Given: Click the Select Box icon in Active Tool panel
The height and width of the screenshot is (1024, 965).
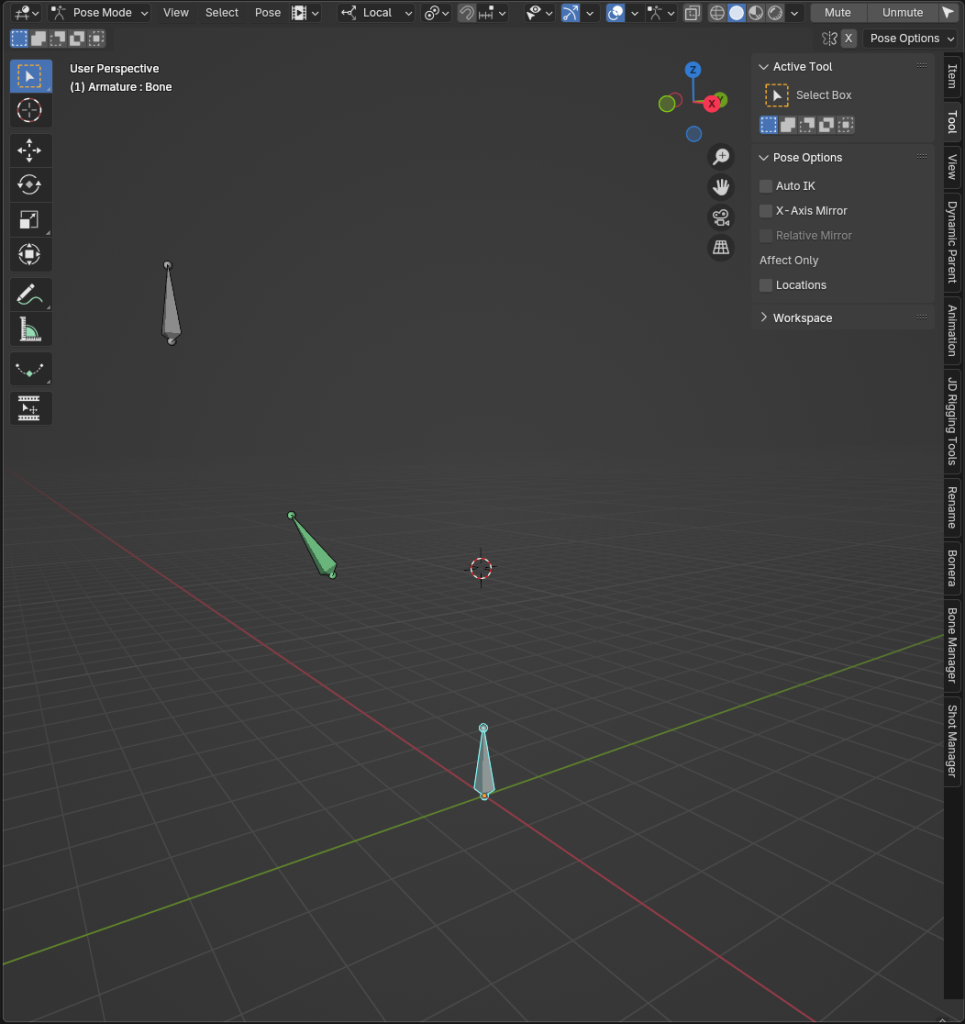Looking at the screenshot, I should [x=776, y=95].
